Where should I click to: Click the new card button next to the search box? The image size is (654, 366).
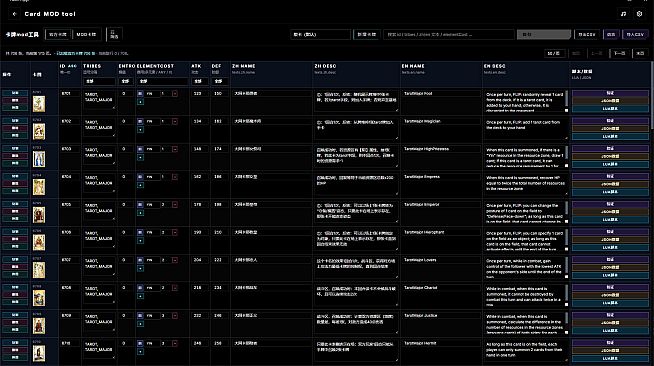click(367, 35)
